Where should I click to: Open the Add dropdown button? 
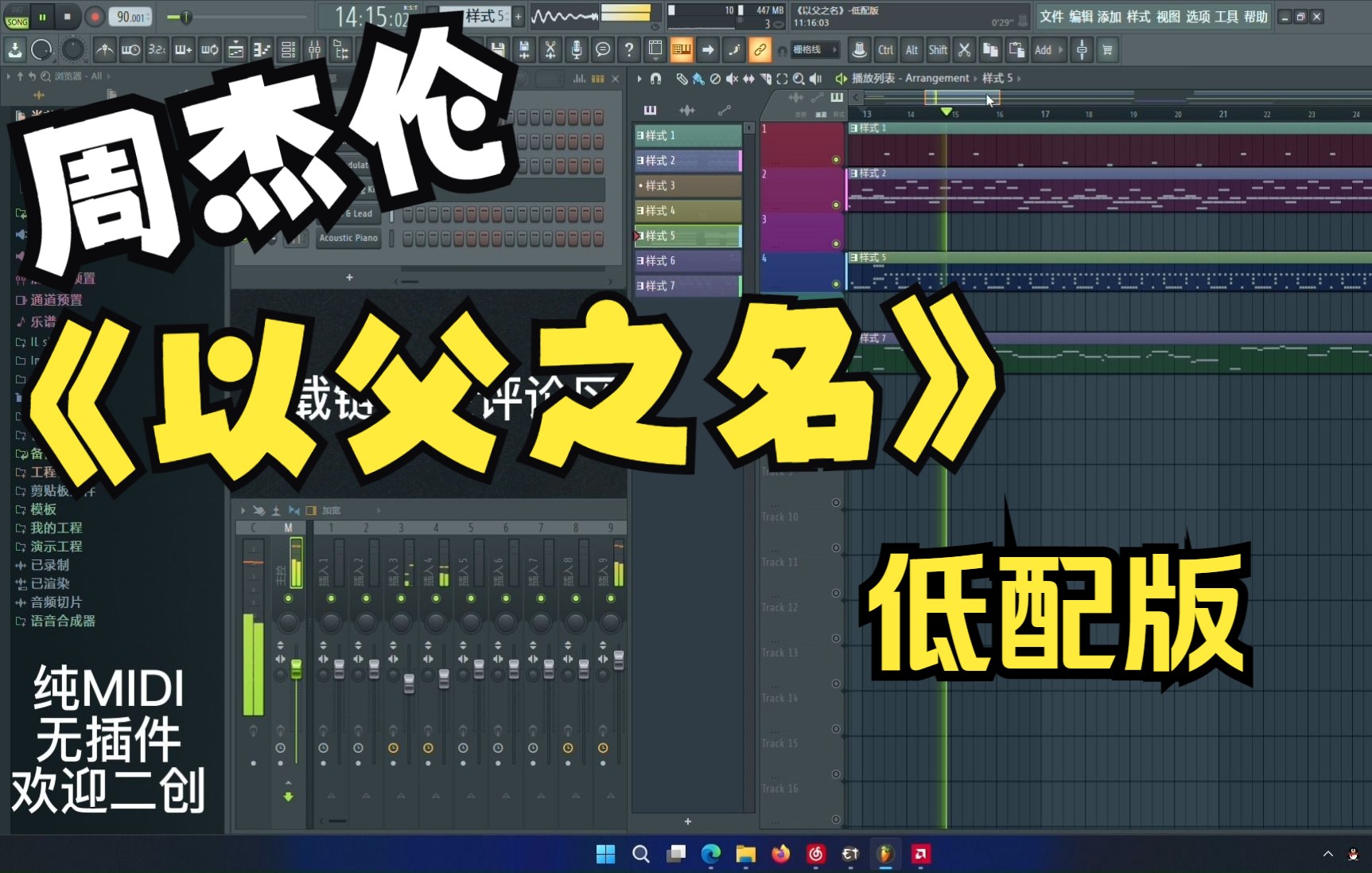1048,50
